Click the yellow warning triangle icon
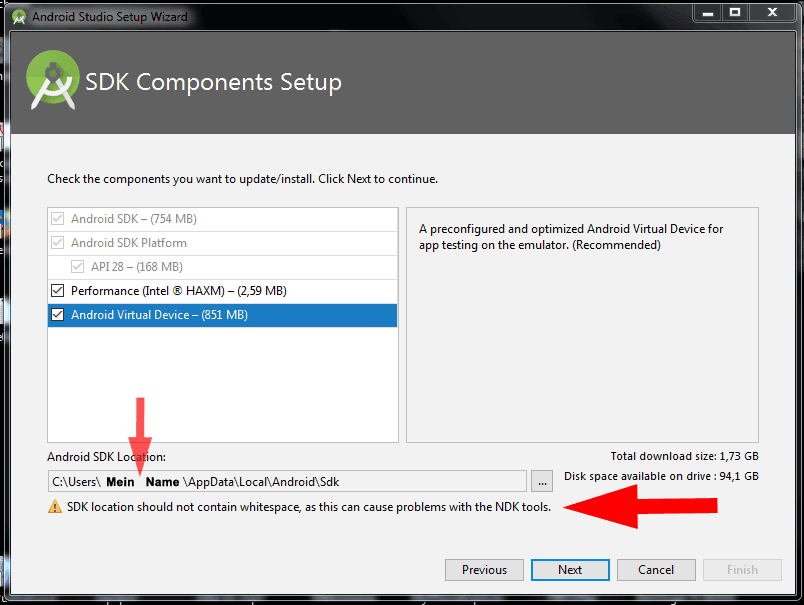 click(x=55, y=507)
